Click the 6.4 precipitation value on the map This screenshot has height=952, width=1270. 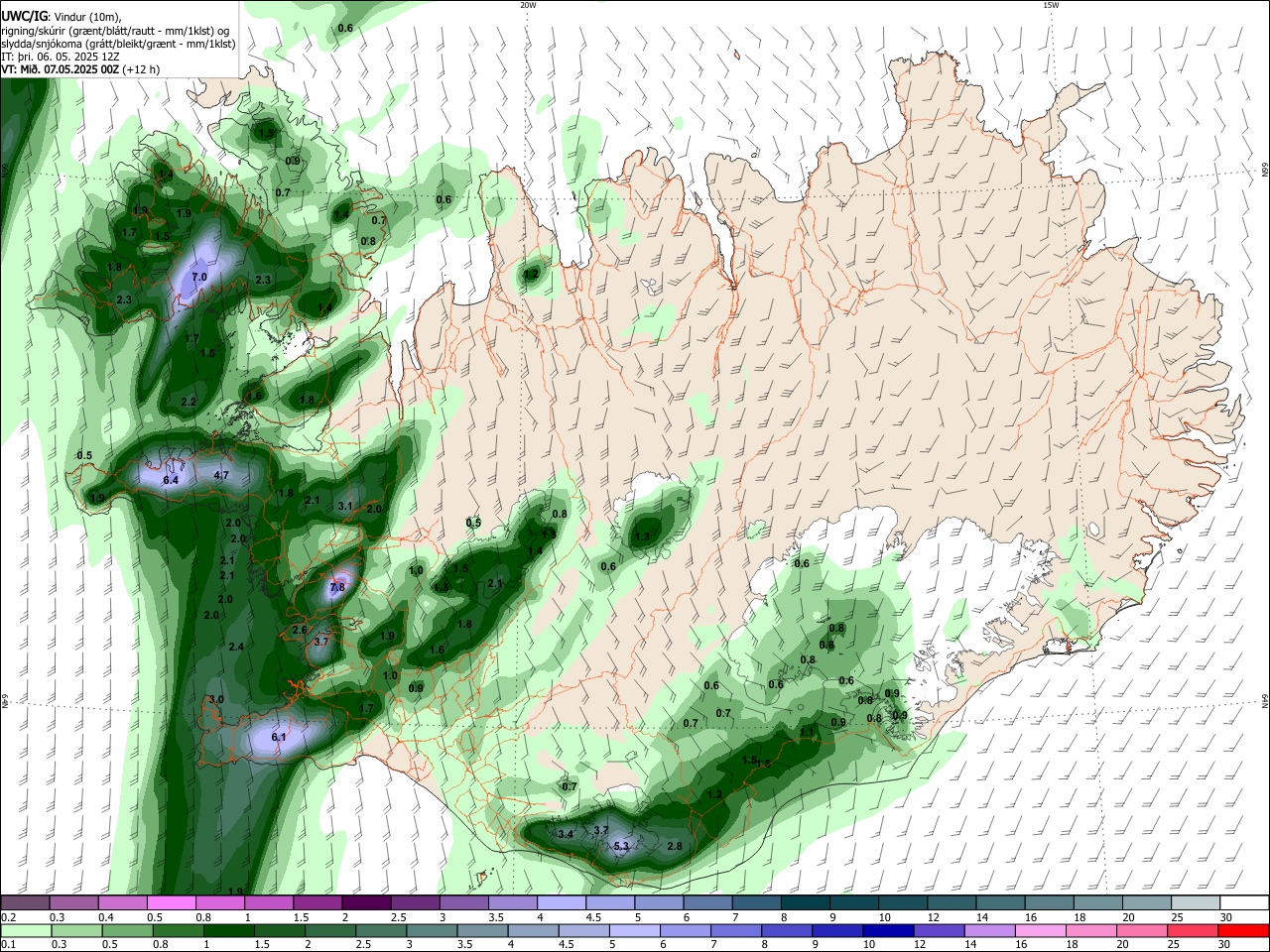[x=170, y=480]
